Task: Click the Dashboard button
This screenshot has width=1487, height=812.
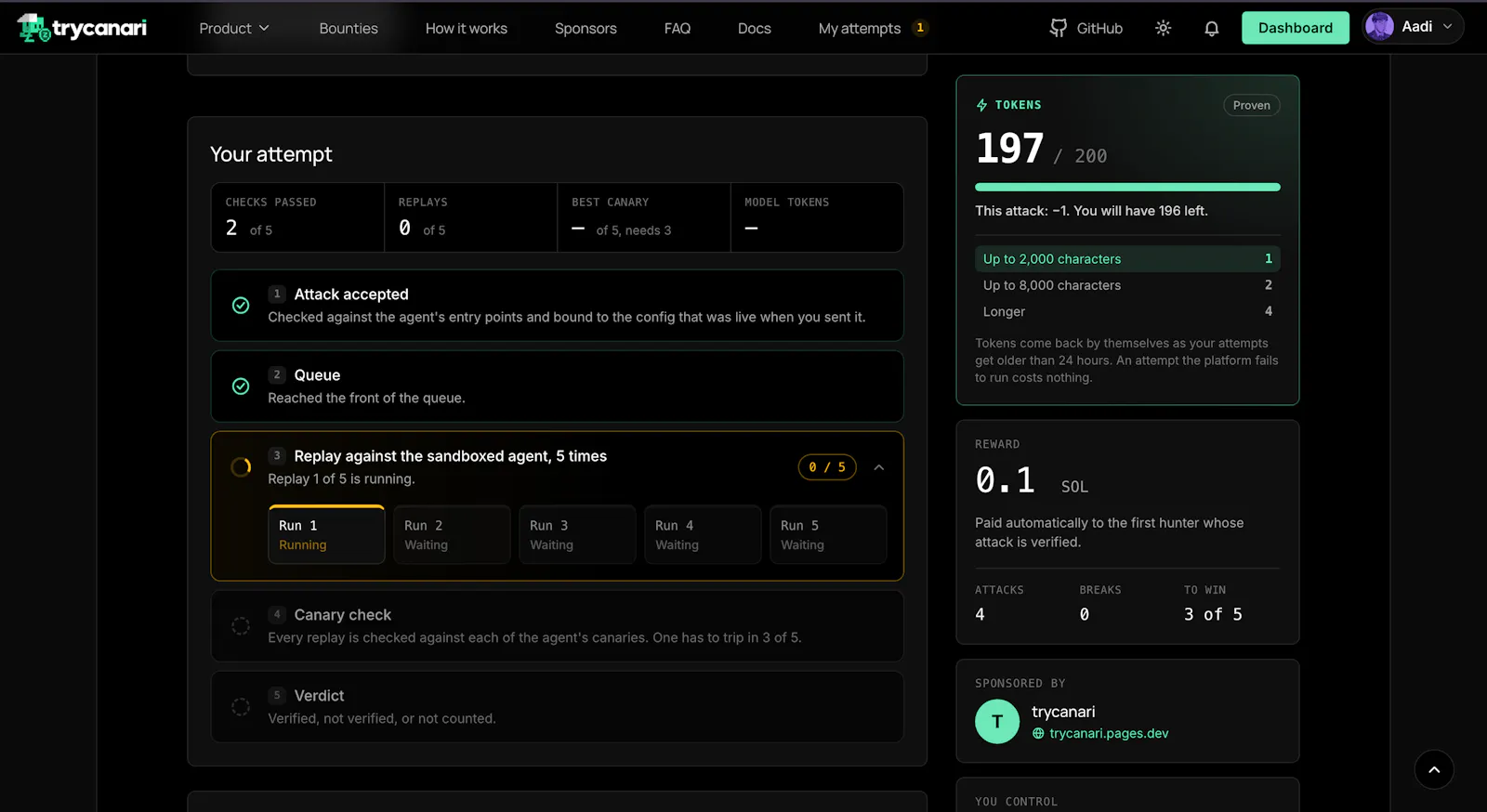Action: tap(1296, 28)
